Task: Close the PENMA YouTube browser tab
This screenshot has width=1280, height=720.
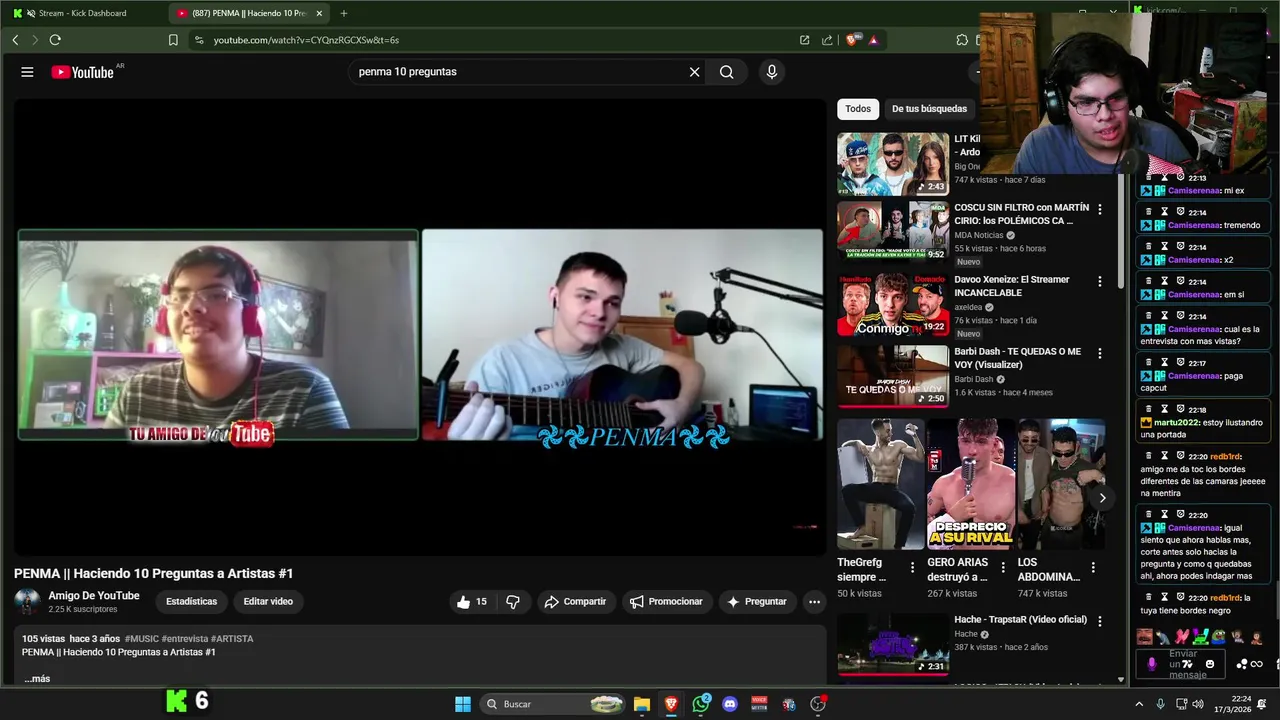Action: tap(319, 13)
